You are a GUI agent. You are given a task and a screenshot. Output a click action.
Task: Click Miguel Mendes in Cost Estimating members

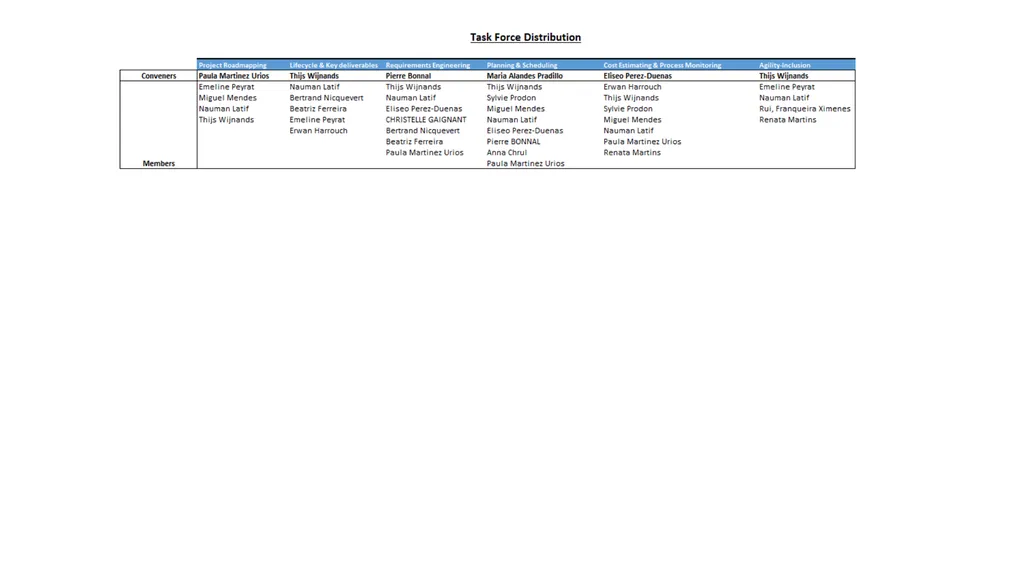(x=633, y=120)
